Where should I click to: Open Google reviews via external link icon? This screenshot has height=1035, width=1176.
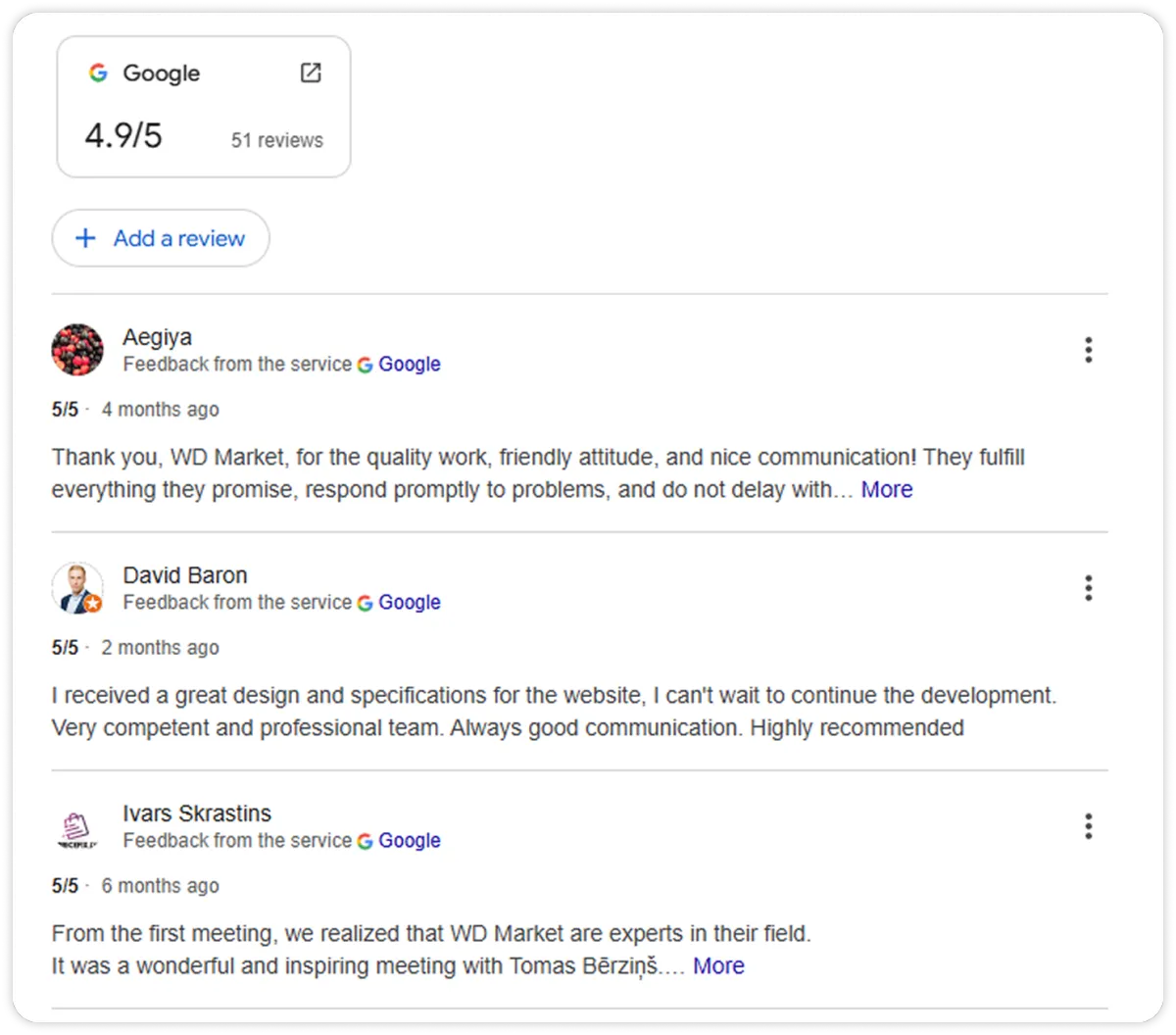(311, 73)
